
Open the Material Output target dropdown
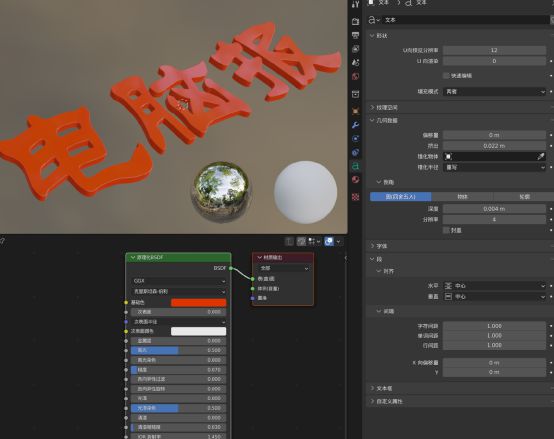[x=283, y=268]
